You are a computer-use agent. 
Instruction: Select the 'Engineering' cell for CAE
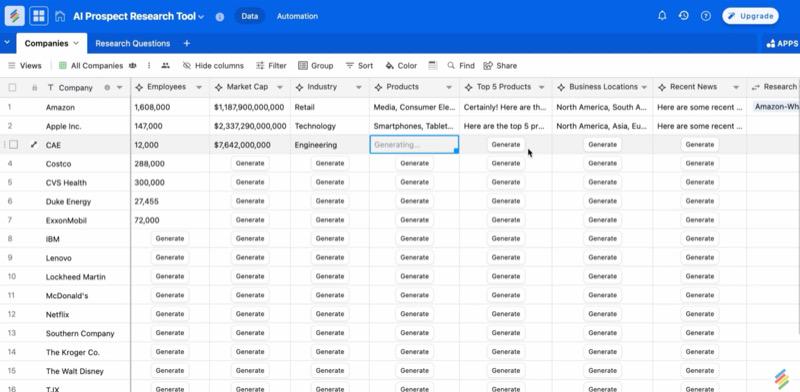tap(330, 145)
